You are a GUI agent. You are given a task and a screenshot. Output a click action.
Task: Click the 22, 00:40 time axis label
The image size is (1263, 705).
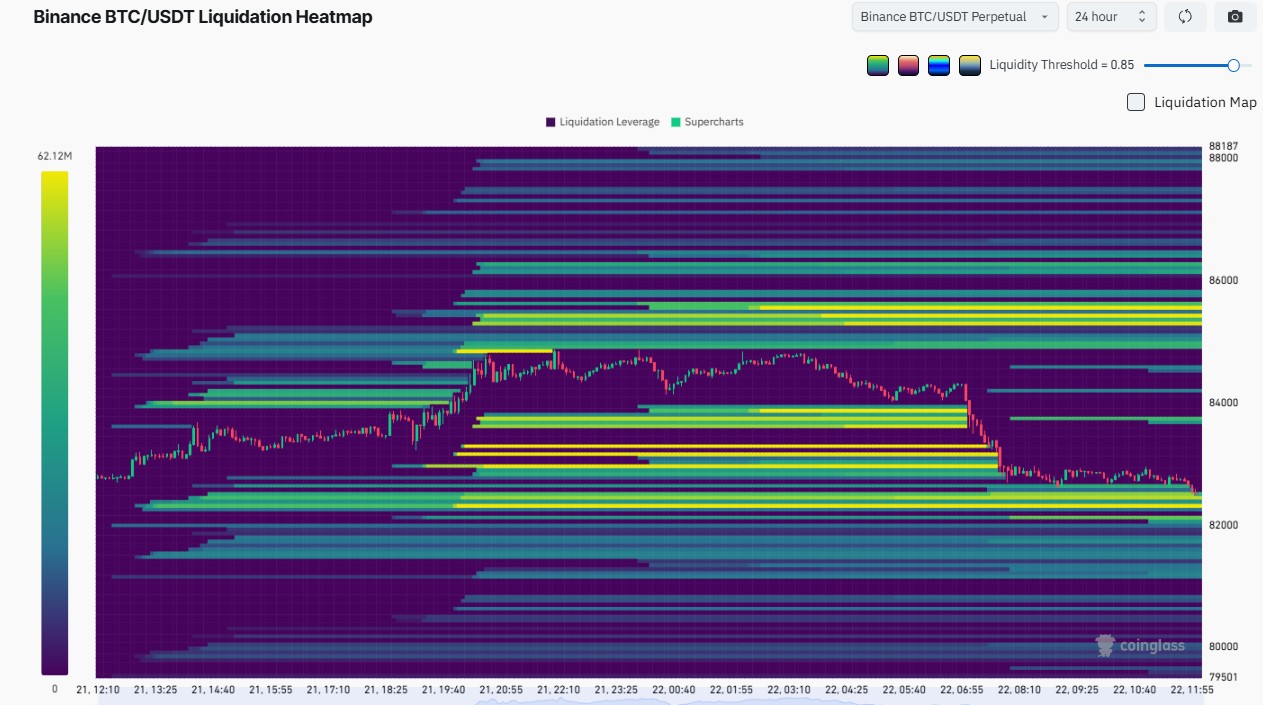[x=674, y=690]
